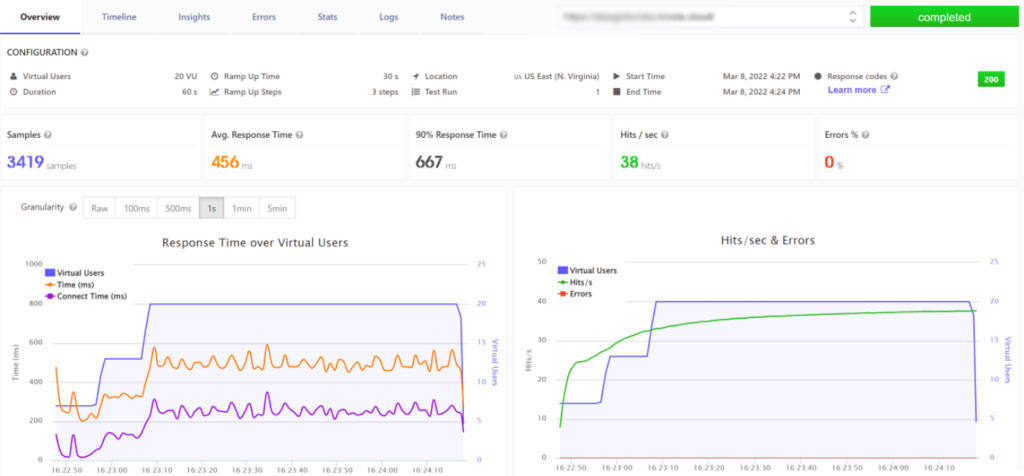Click the Virtual Users person icon

point(13,76)
